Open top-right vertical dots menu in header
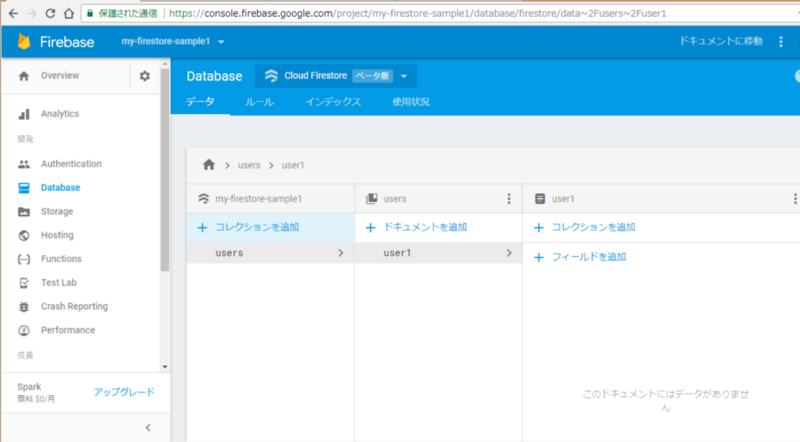The image size is (800, 442). tap(781, 42)
